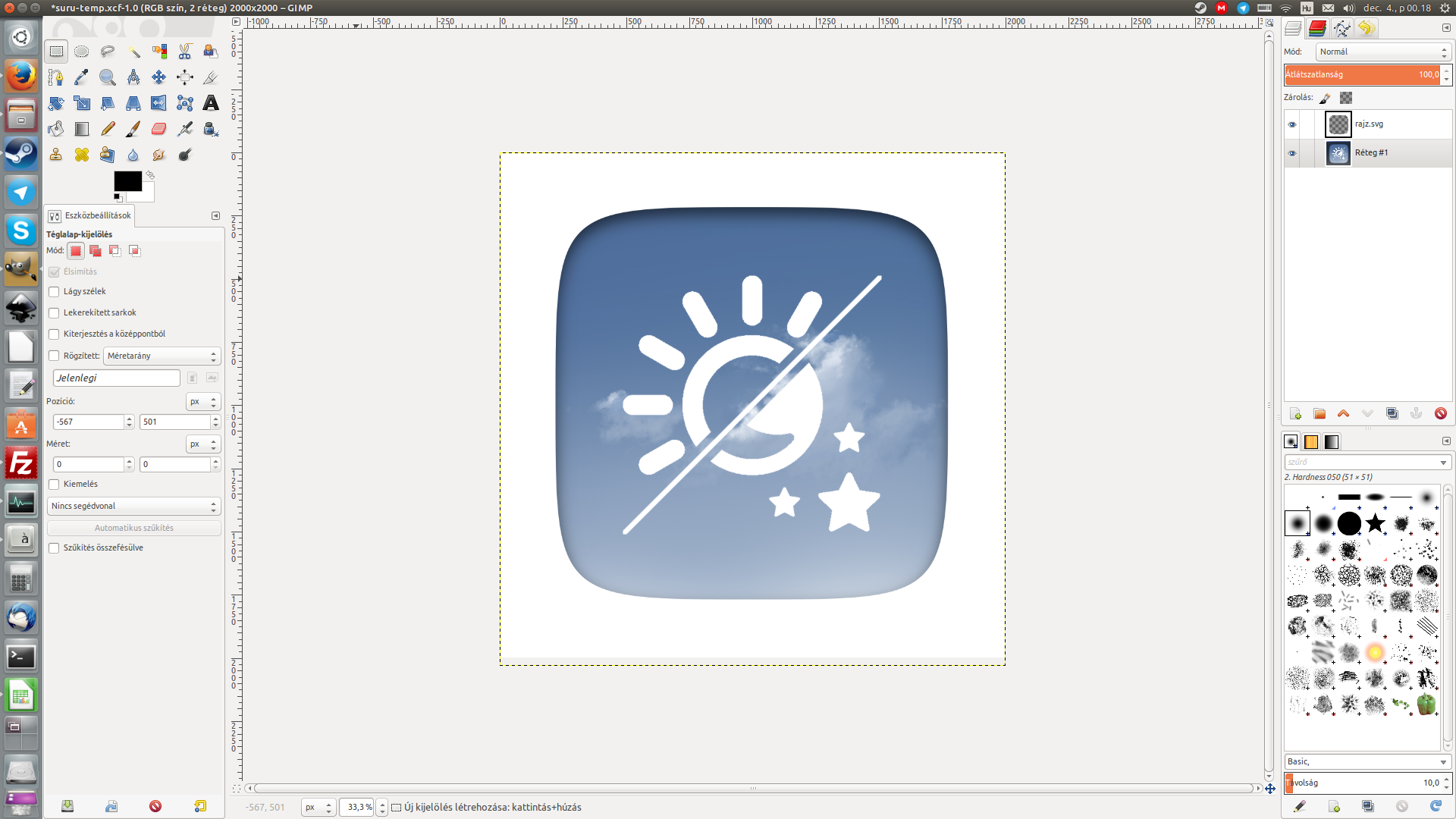Enable the Lágy szélek checkbox
The image size is (1456, 819).
(x=54, y=292)
